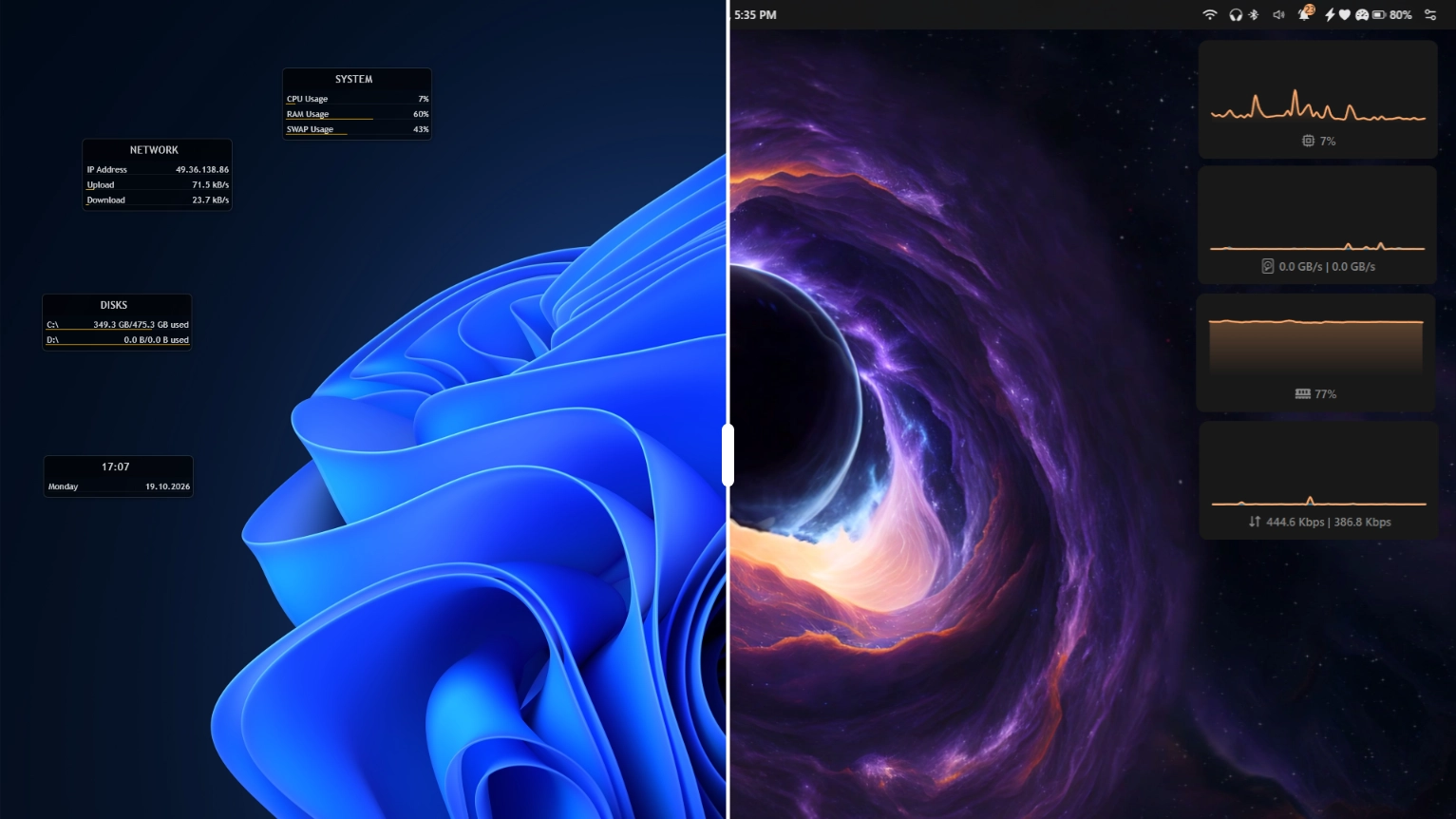Viewport: 1456px width, 819px height.
Task: Click the 80% battery percentage text
Action: [x=1400, y=15]
